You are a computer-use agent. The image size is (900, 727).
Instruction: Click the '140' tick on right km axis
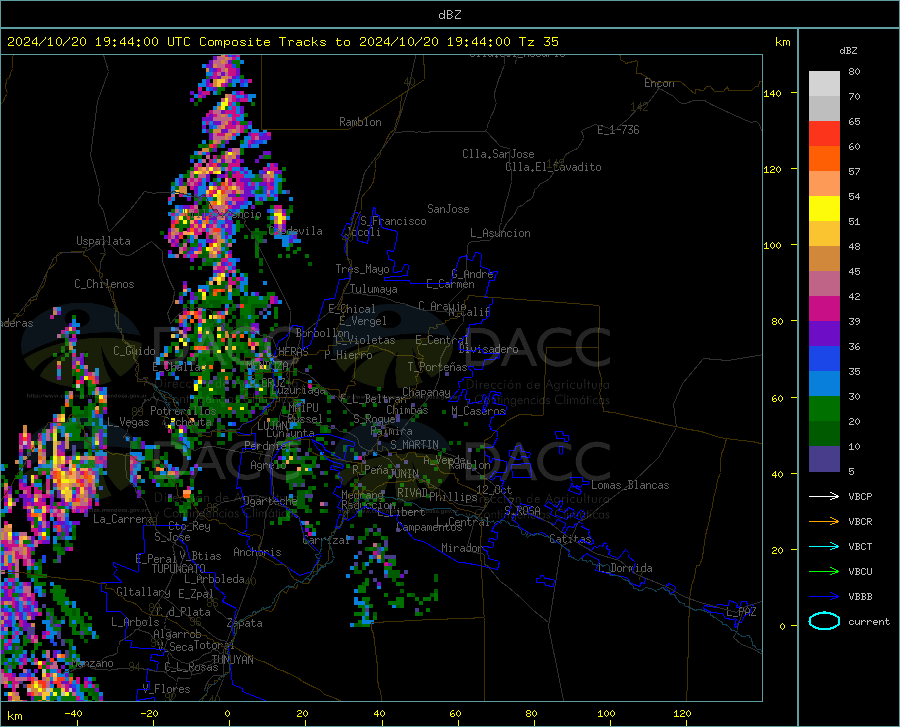coord(772,94)
